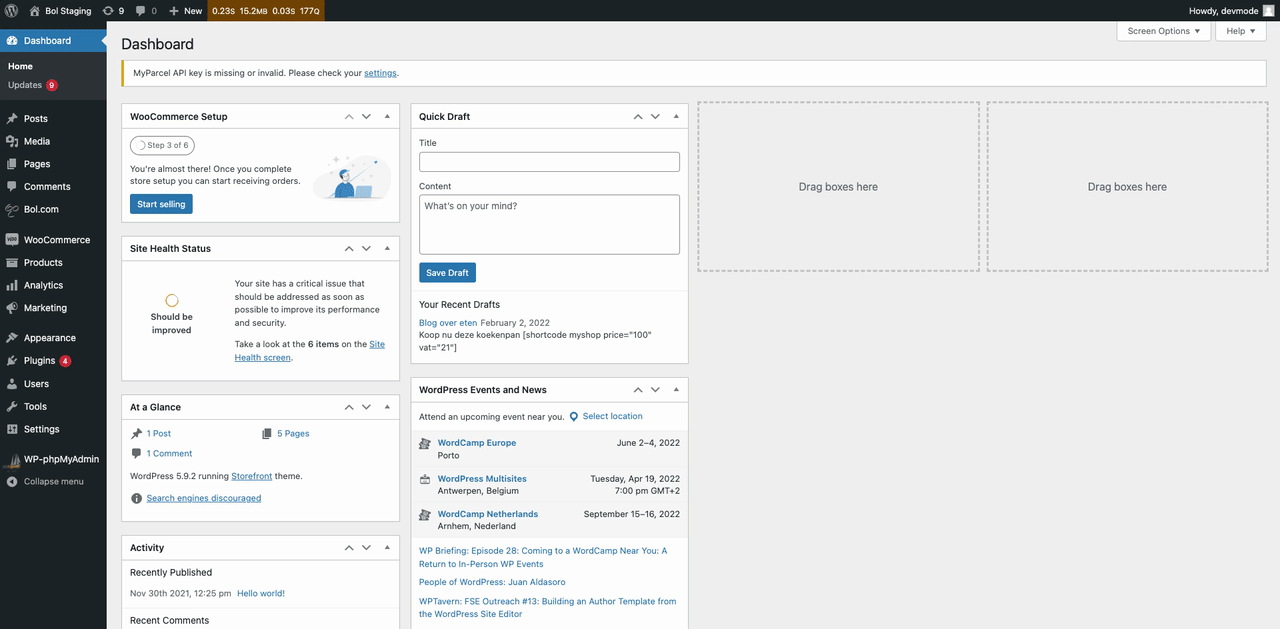Focus the What's on your mind content box
Viewport: 1280px width, 629px height.
pos(549,224)
